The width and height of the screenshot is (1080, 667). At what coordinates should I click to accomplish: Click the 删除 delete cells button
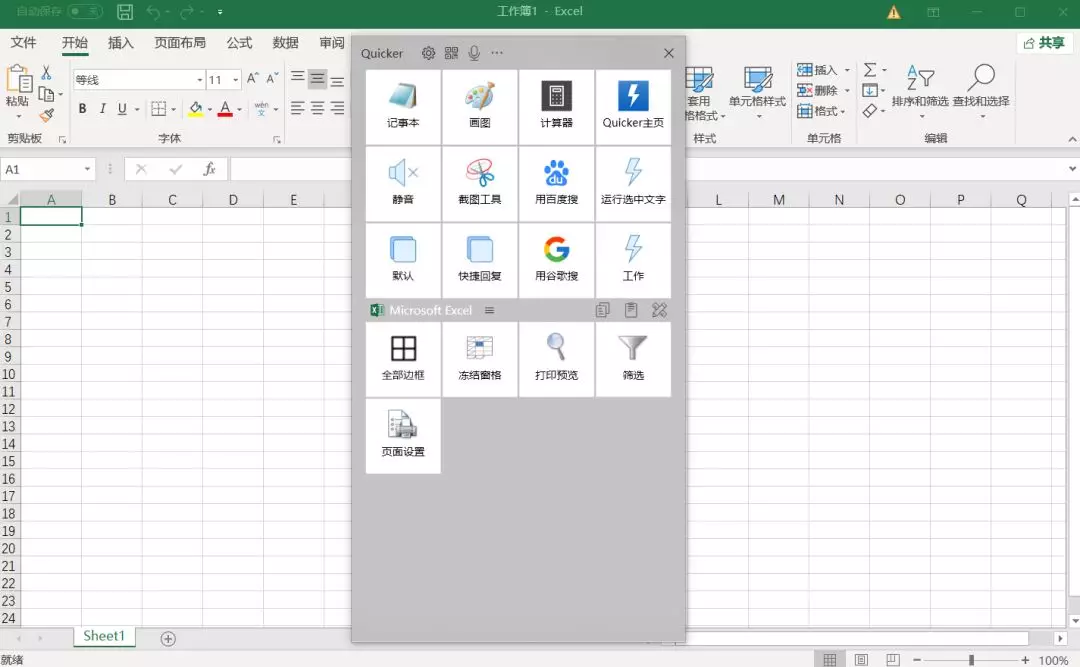click(x=818, y=90)
